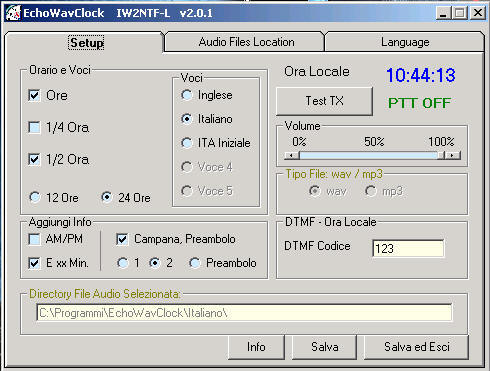Open the Info button
Screen dimensions: 490x371
(x=256, y=347)
